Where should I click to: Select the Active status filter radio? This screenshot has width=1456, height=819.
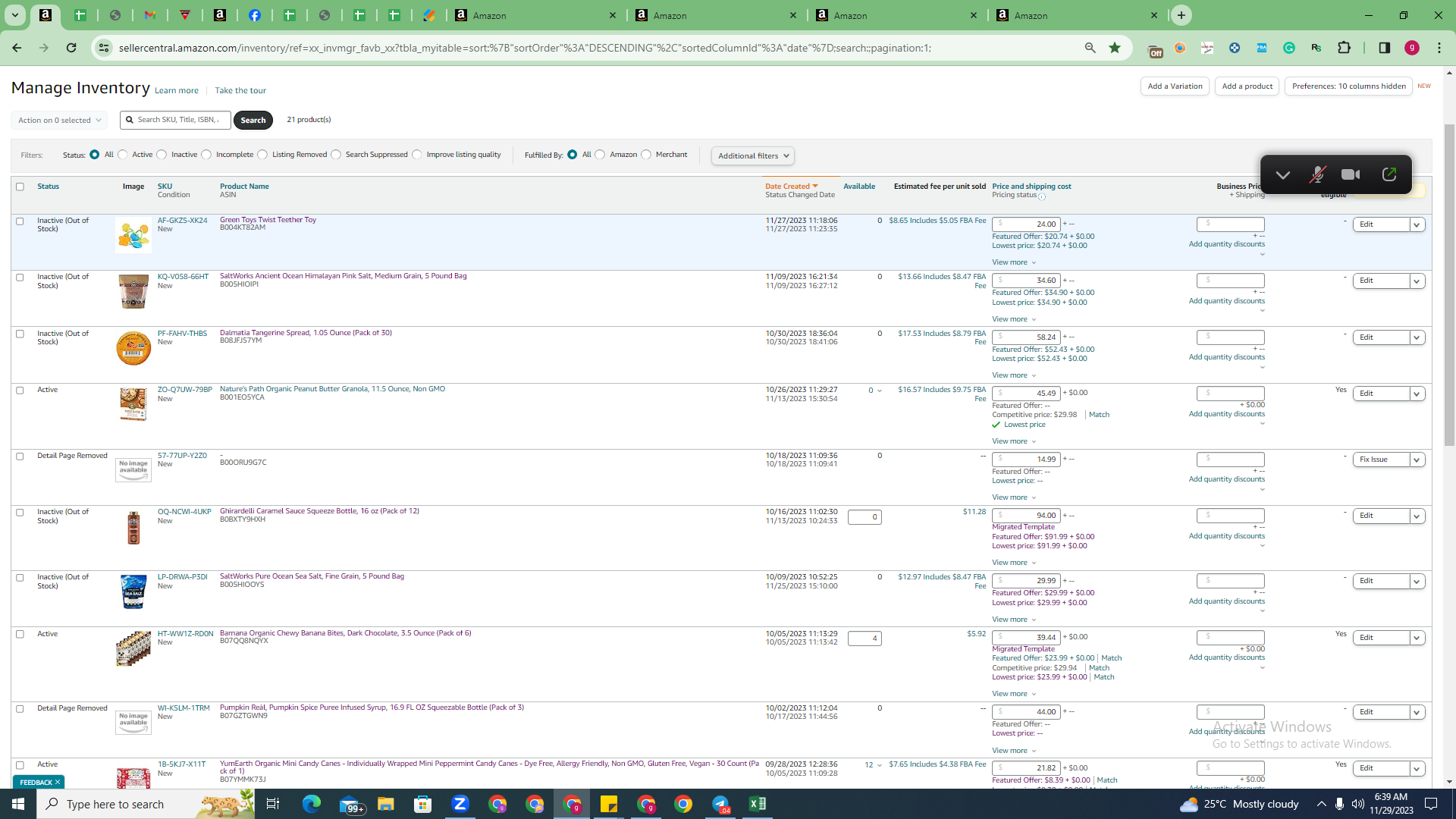123,155
